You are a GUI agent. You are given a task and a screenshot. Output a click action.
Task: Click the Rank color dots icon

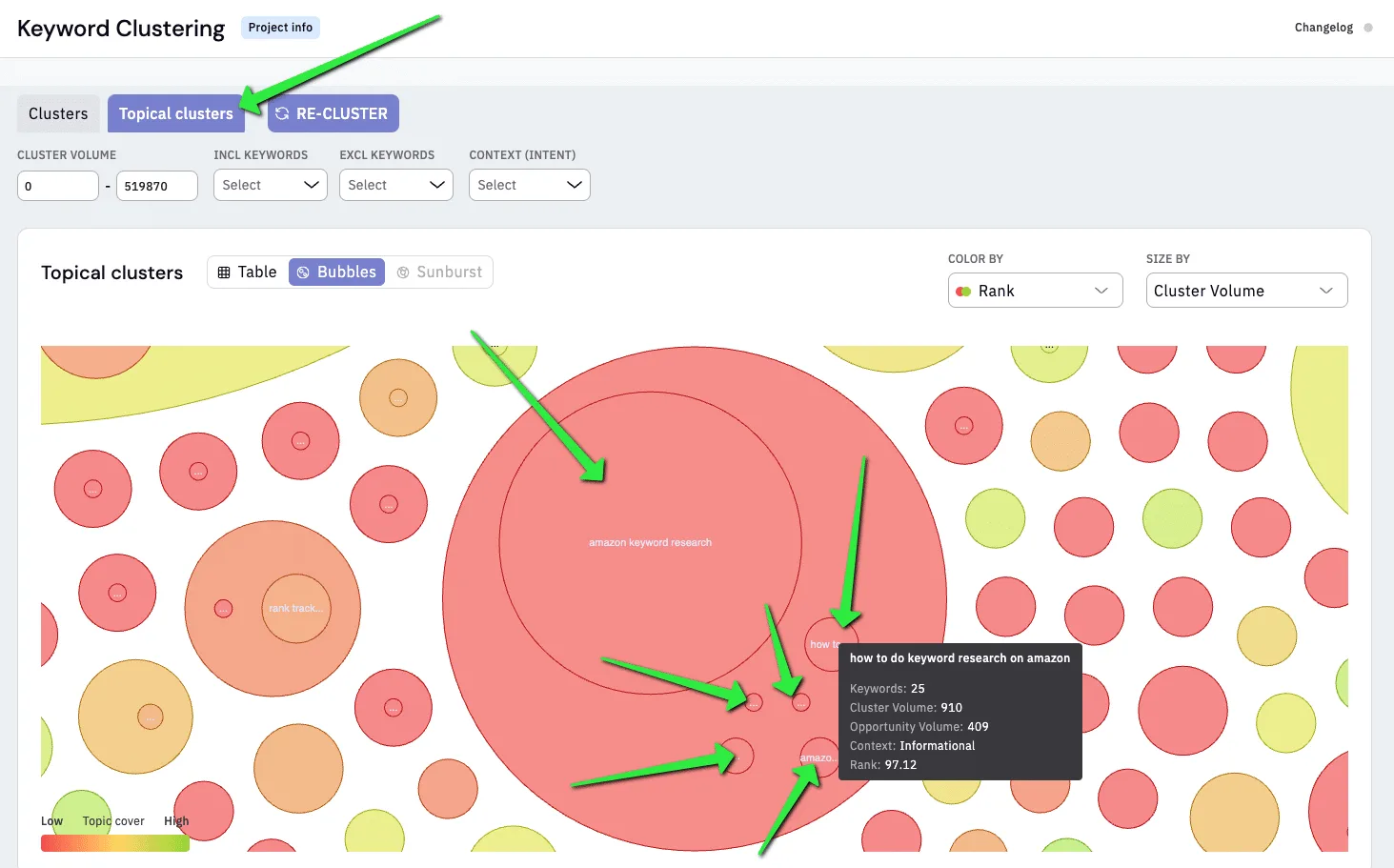[x=963, y=292]
